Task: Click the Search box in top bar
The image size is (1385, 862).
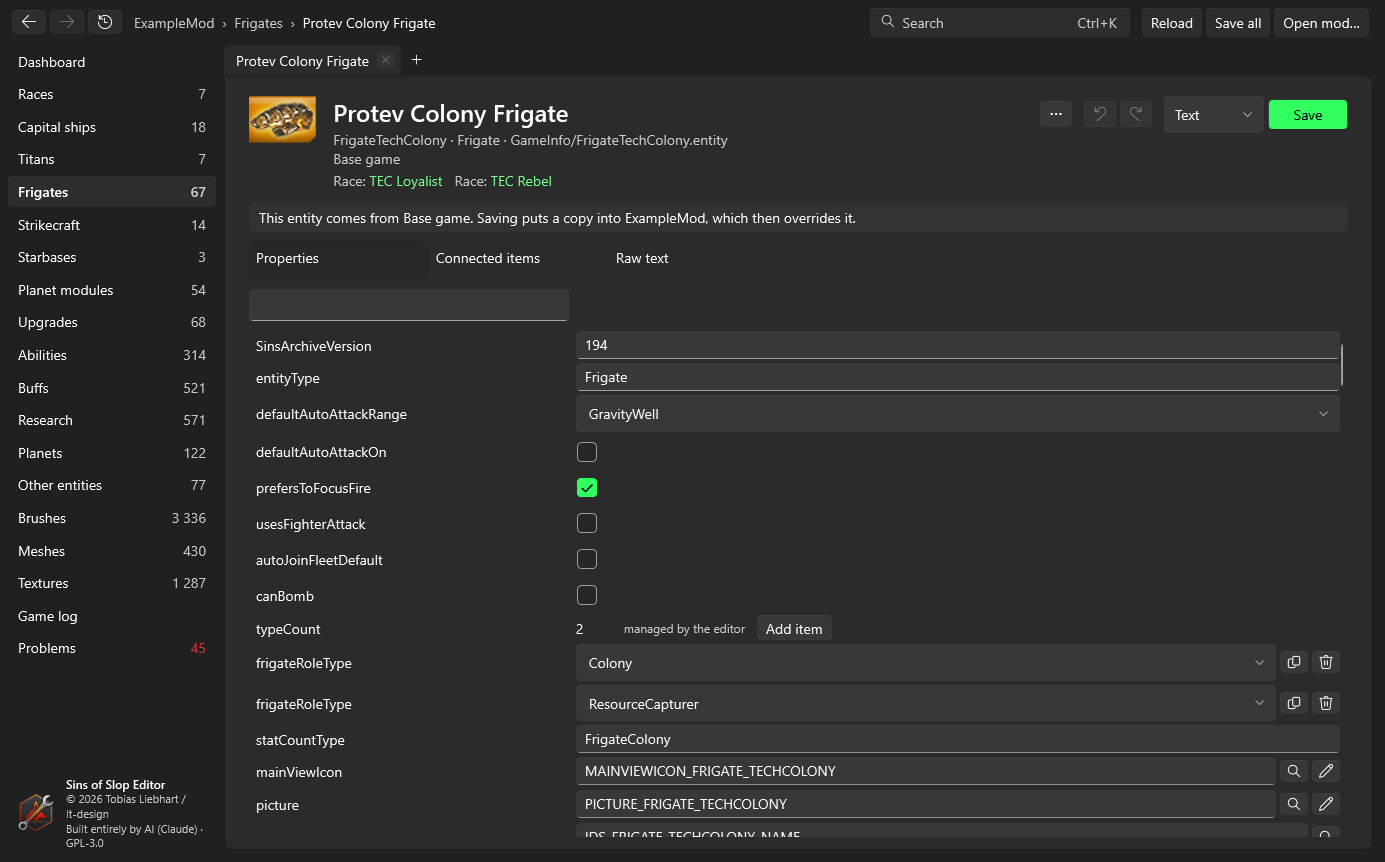Action: pyautogui.click(x=1000, y=23)
